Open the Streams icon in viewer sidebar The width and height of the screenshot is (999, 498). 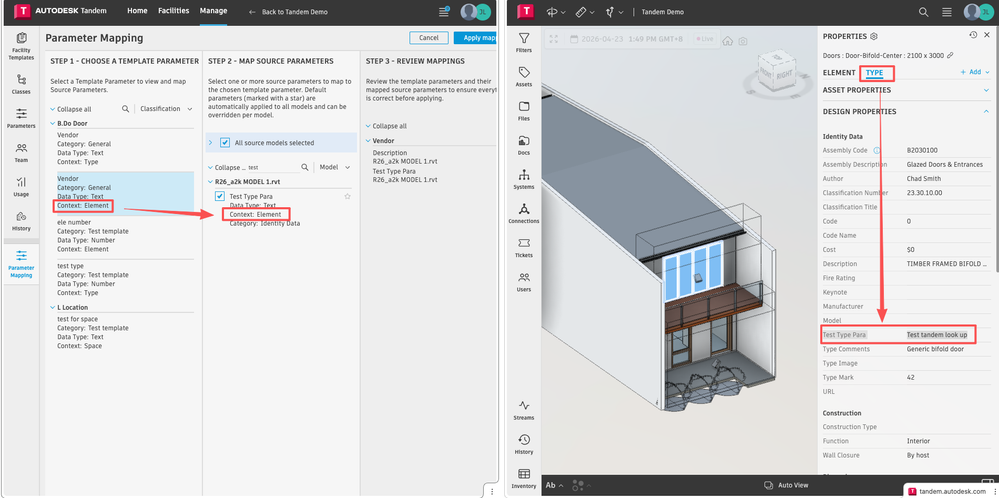pos(524,410)
